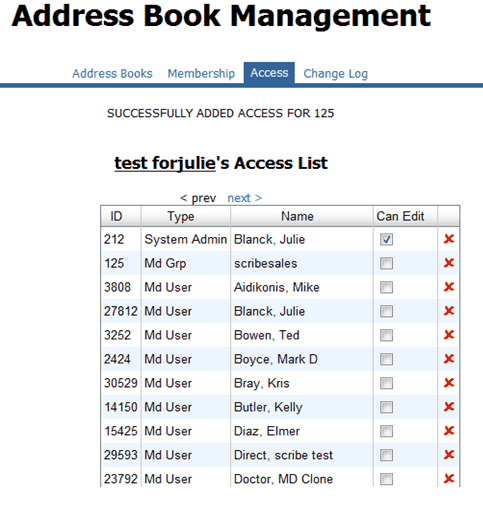Remove Aidikonis, Mike from access list
Screen dimensions: 483x506
click(x=449, y=287)
